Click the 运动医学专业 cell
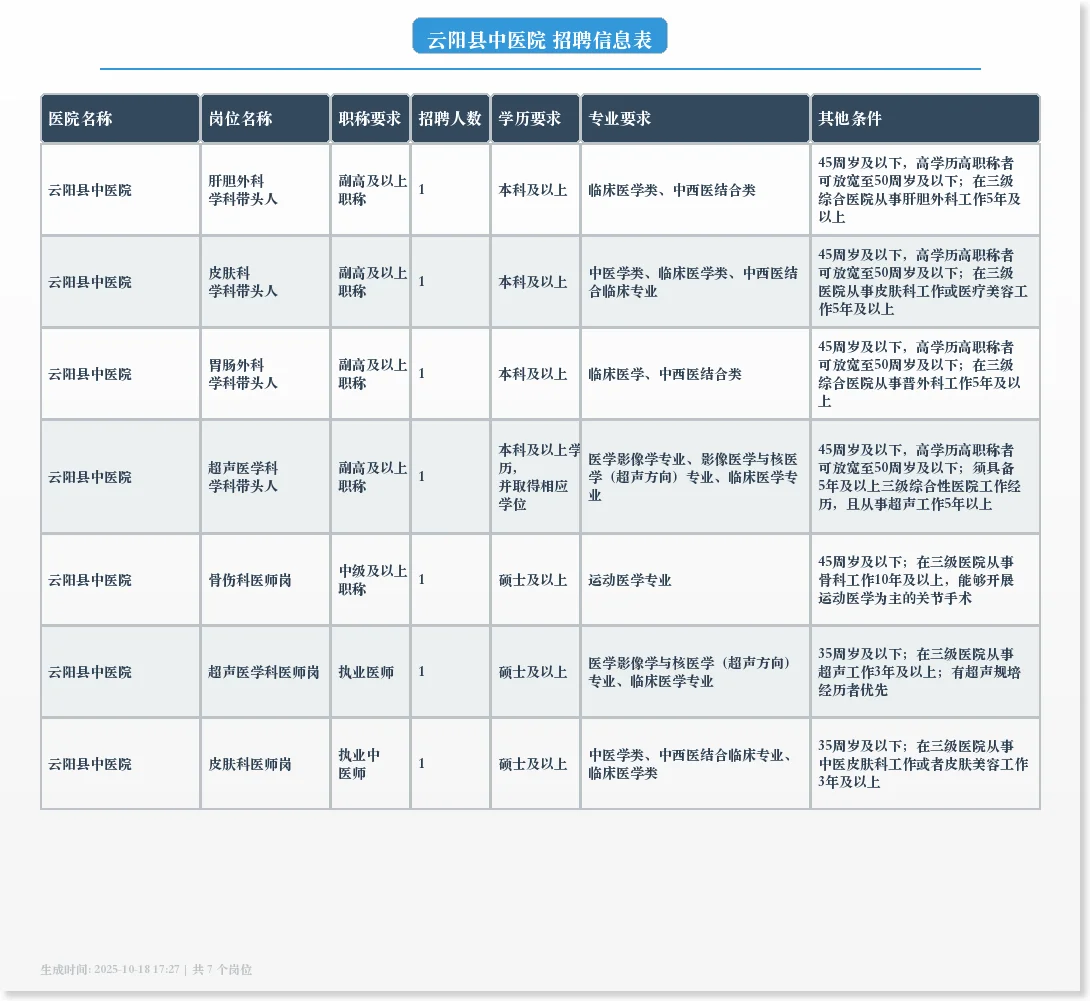 click(695, 580)
